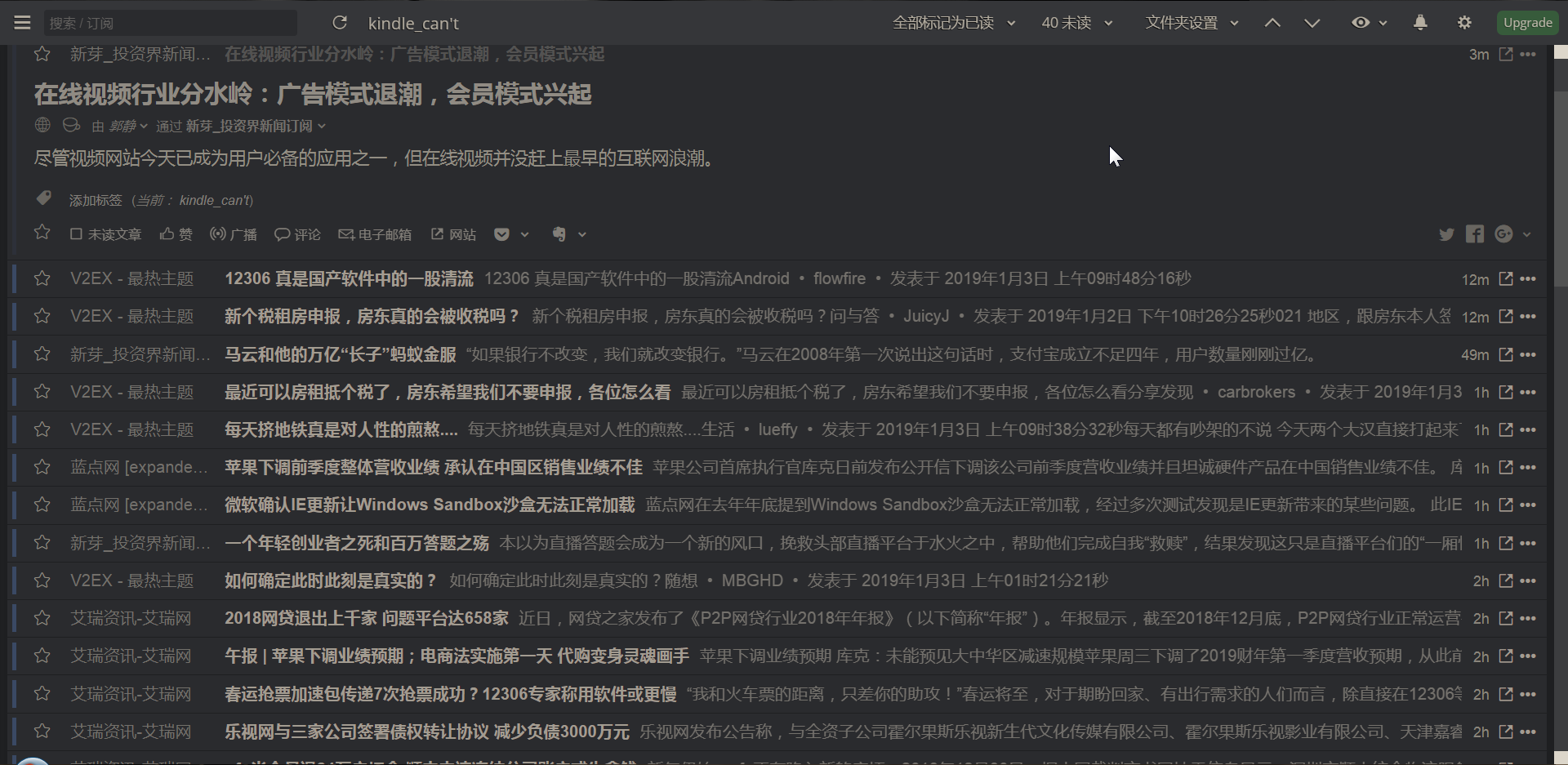Open the article comments with 评论
The image size is (1568, 765).
click(296, 234)
